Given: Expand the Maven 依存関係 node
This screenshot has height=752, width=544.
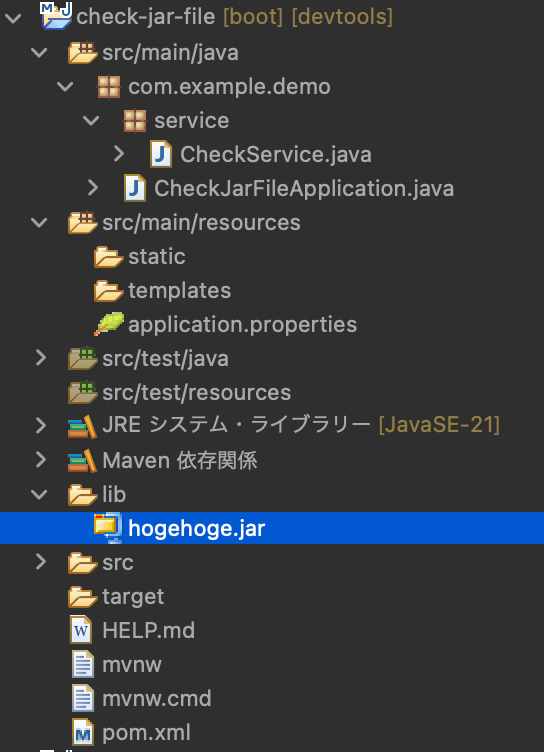Looking at the screenshot, I should (41, 459).
